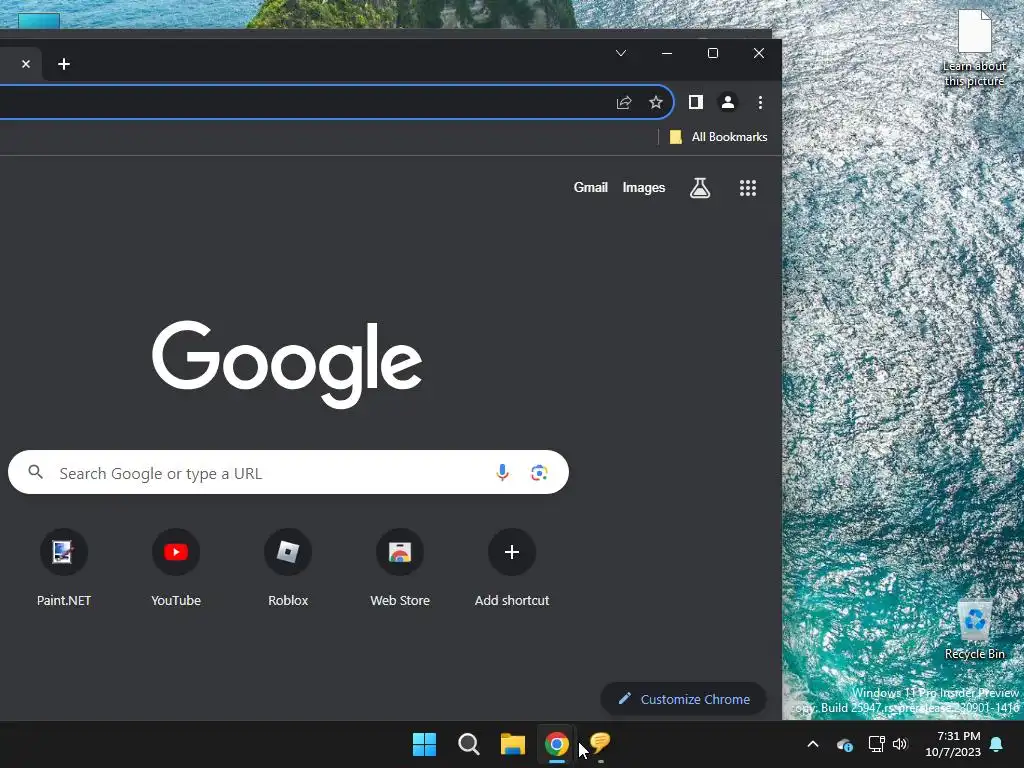Viewport: 1024px width, 768px height.
Task: Open the clock showing 7:31 PM
Action: pyautogui.click(x=953, y=744)
